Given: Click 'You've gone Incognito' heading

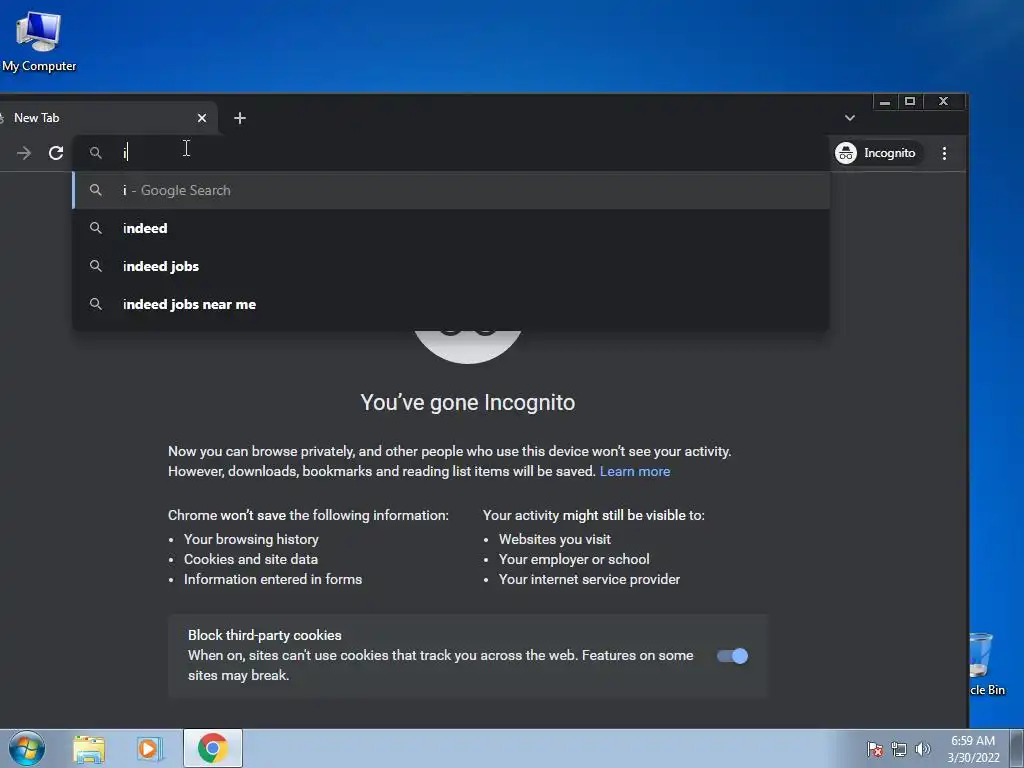Looking at the screenshot, I should pyautogui.click(x=468, y=402).
